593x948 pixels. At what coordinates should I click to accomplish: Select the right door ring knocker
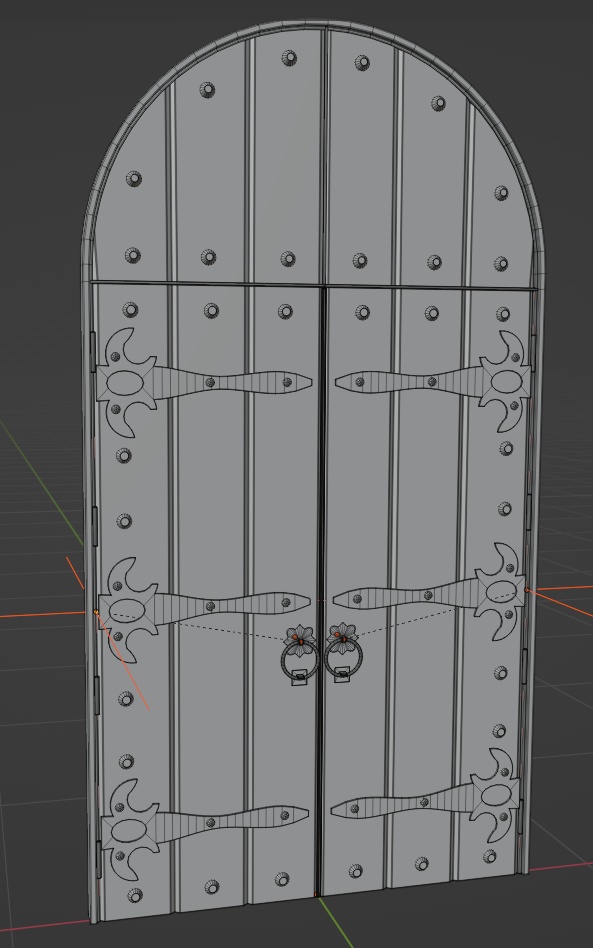(x=343, y=658)
